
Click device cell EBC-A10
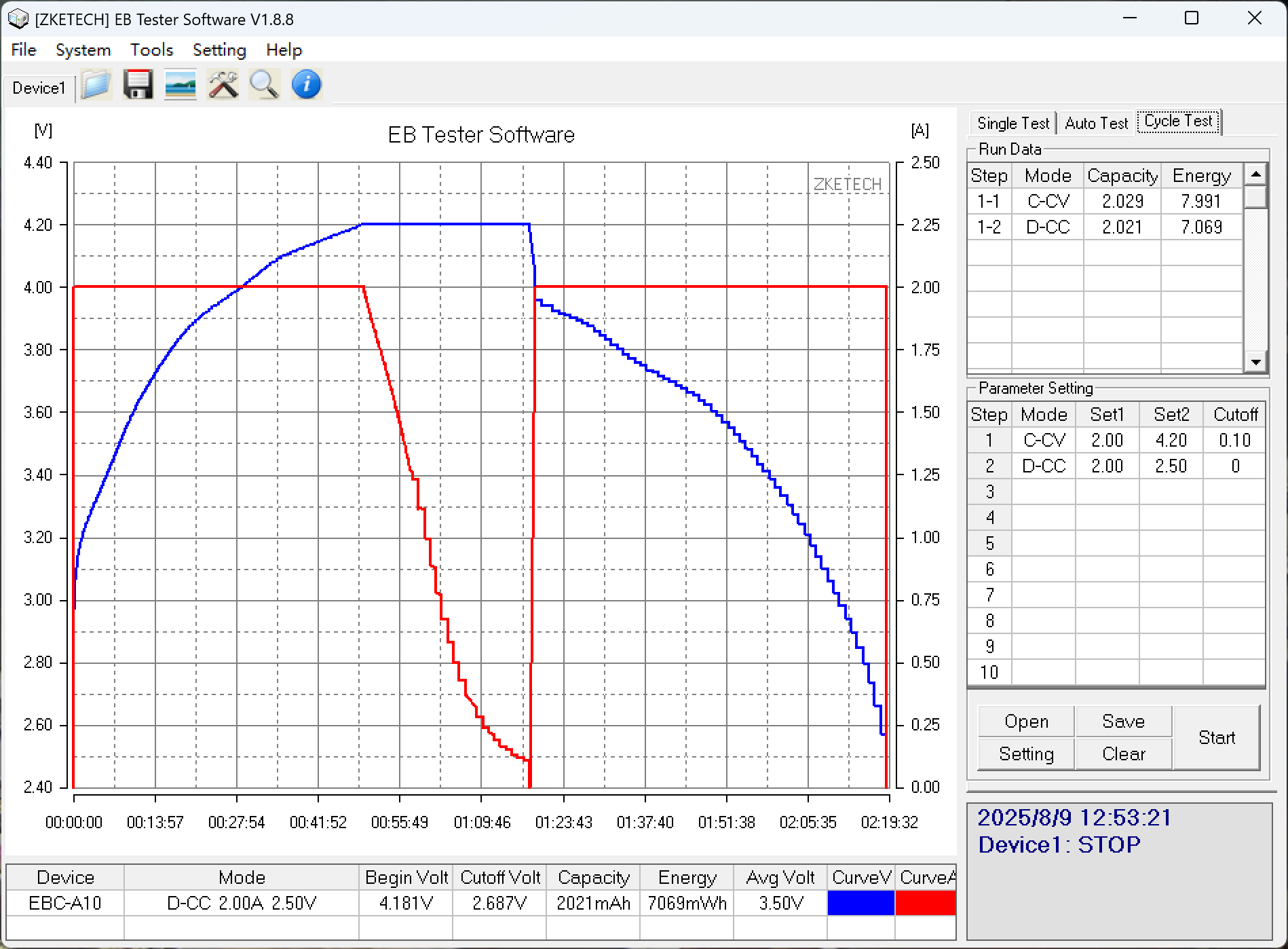[65, 904]
